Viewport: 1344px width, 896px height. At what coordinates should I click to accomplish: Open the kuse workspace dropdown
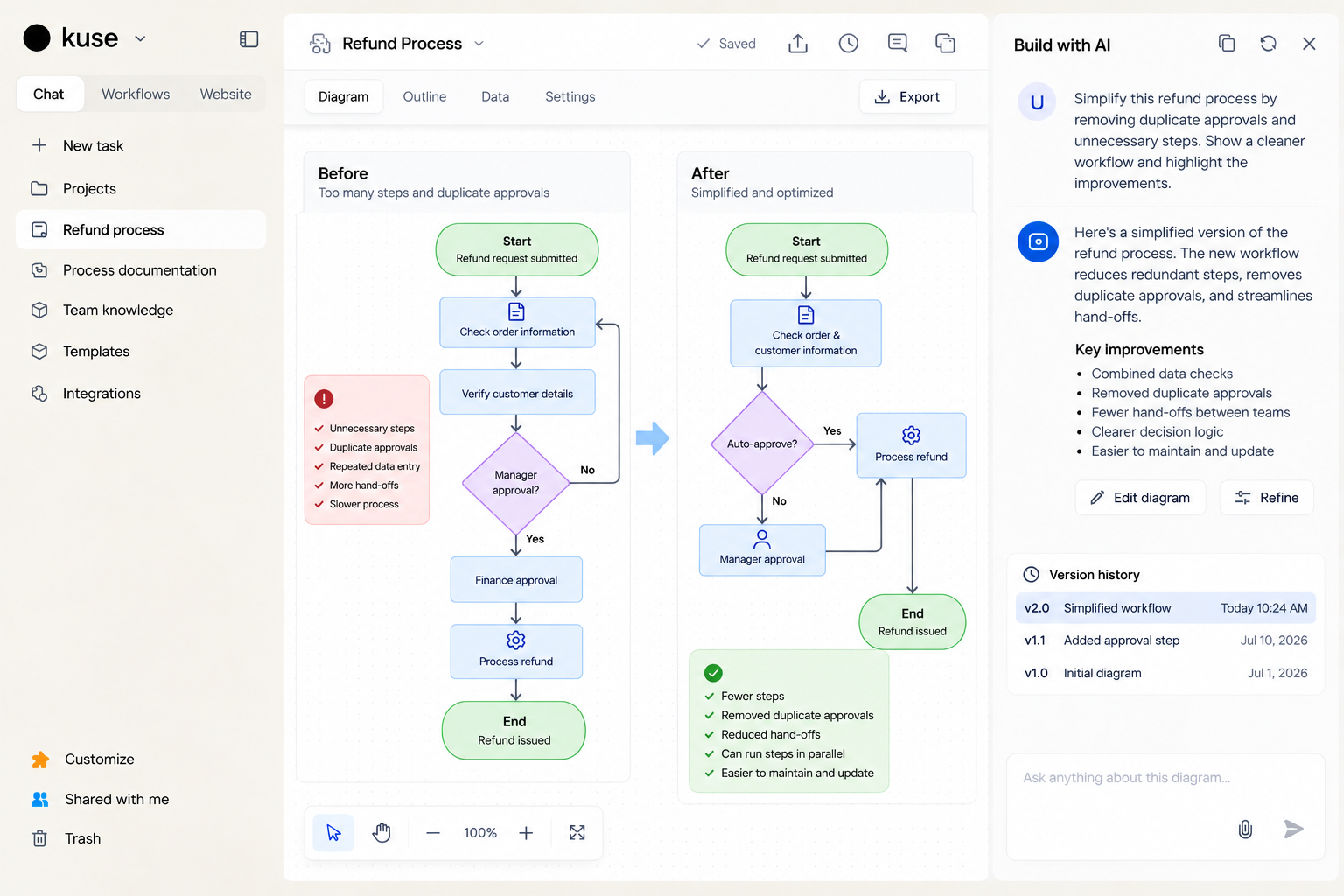[140, 38]
